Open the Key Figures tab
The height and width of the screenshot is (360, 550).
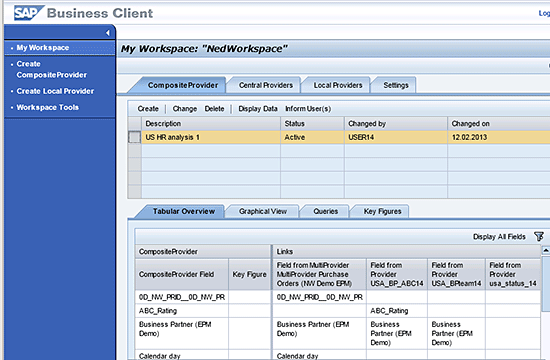[382, 211]
